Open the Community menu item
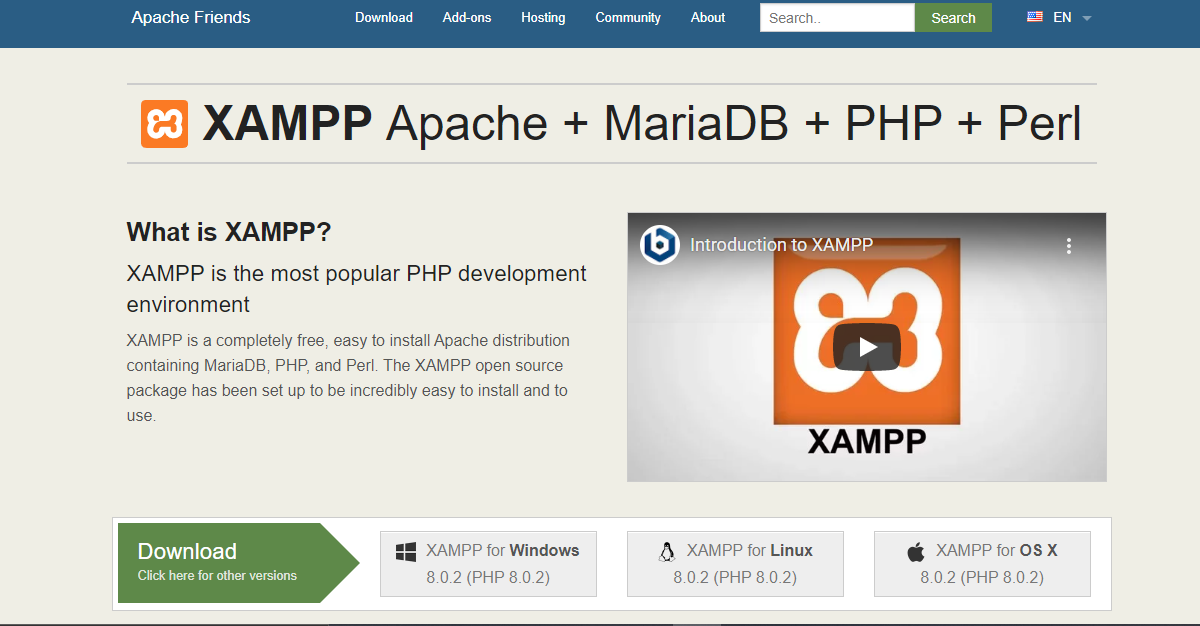The height and width of the screenshot is (626, 1200). 628,17
